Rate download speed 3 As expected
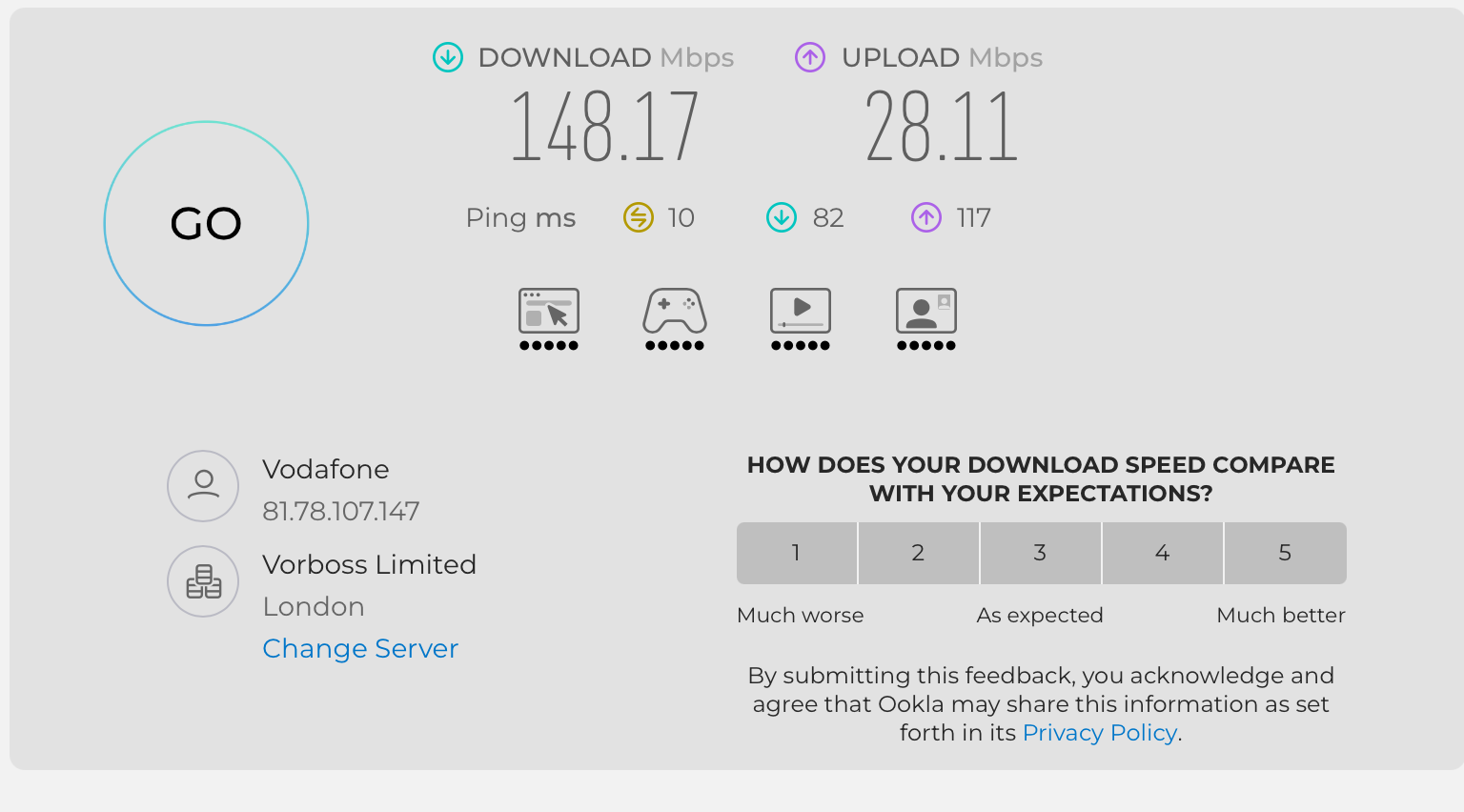Screen dimensions: 1464x812 1041,553
